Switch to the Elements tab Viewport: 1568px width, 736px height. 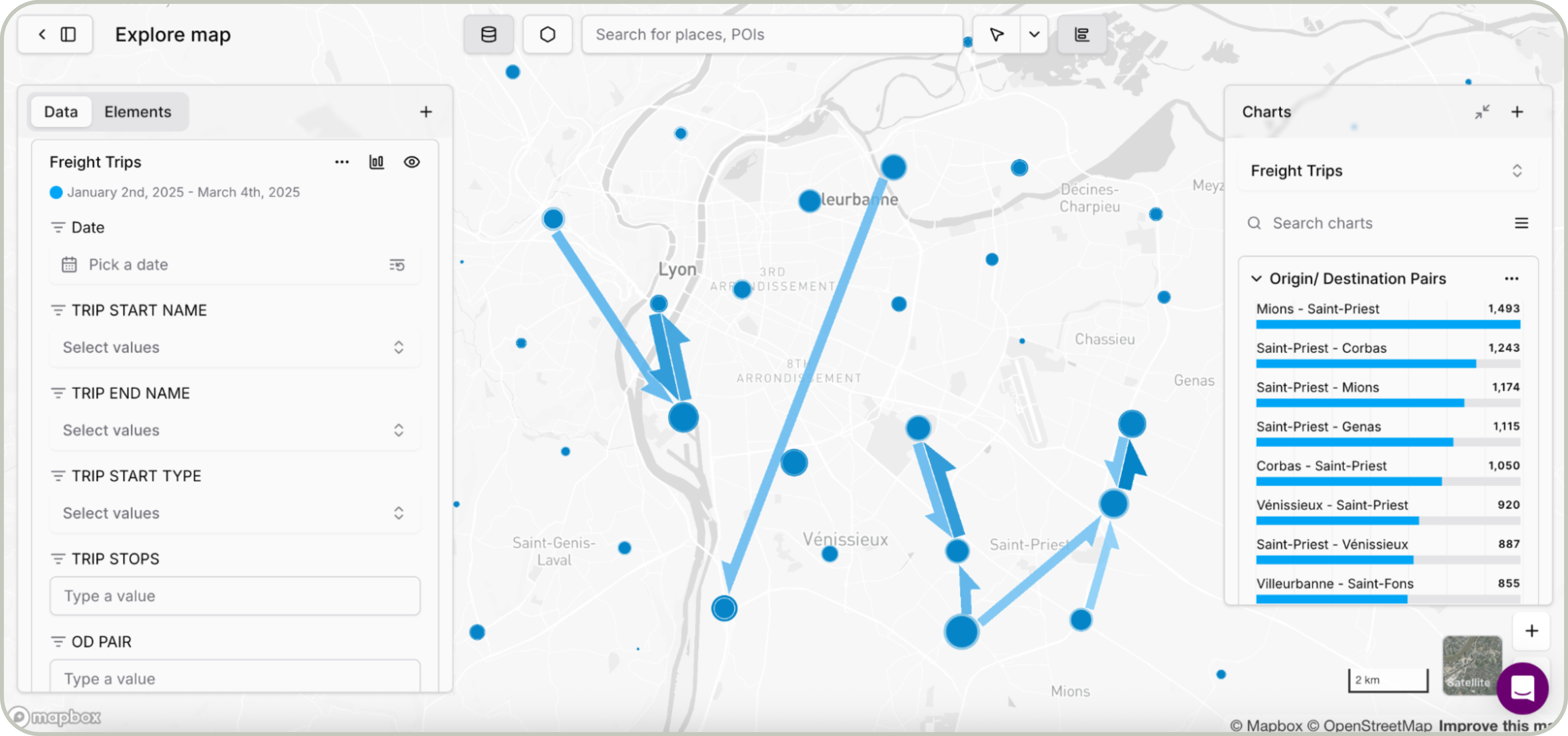click(138, 112)
